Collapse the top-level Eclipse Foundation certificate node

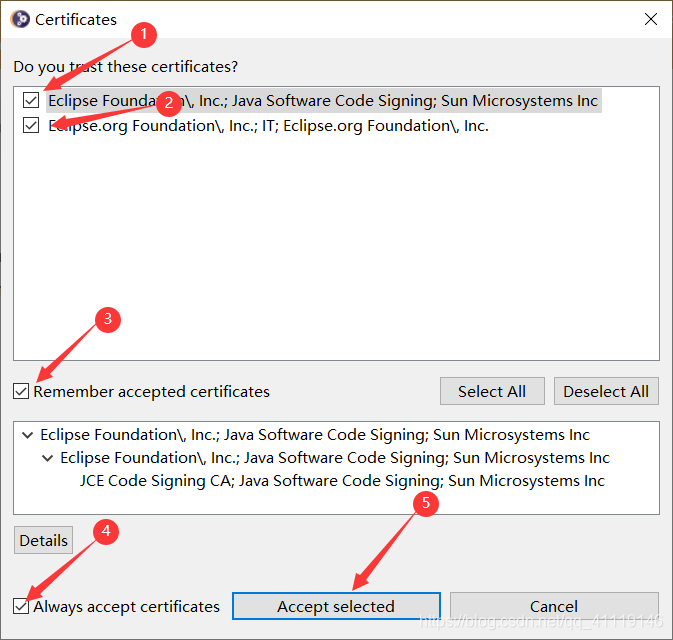tap(27, 435)
